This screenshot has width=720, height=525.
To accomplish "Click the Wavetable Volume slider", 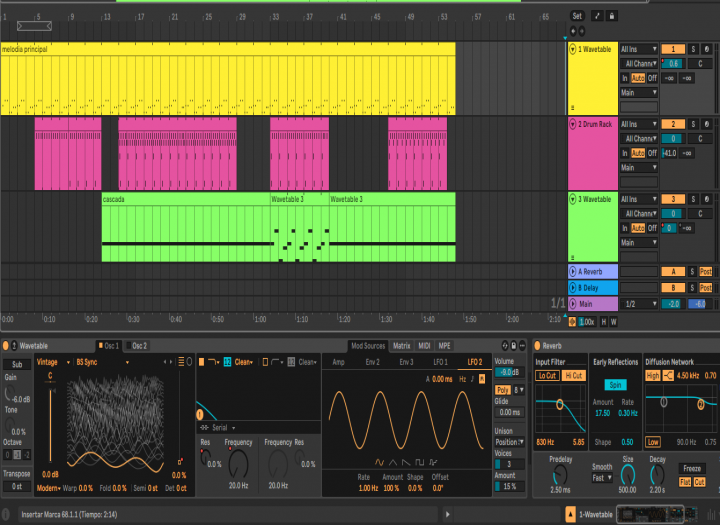I will tap(508, 372).
